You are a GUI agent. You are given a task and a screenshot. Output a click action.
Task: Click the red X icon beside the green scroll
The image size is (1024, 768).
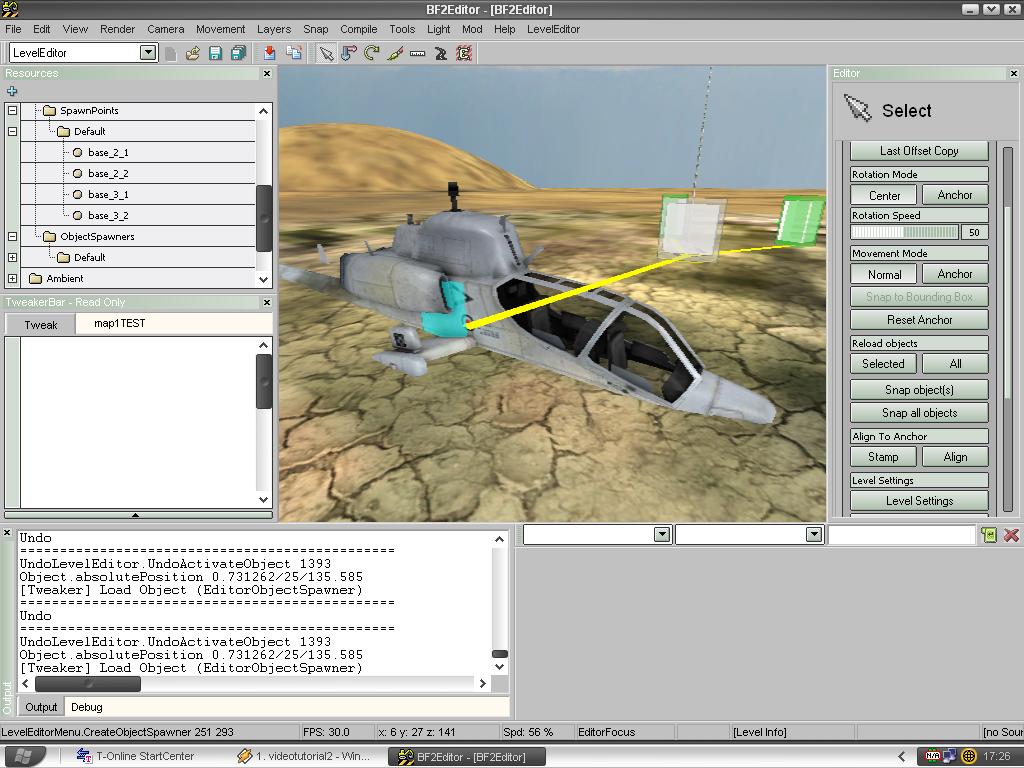tap(1011, 535)
